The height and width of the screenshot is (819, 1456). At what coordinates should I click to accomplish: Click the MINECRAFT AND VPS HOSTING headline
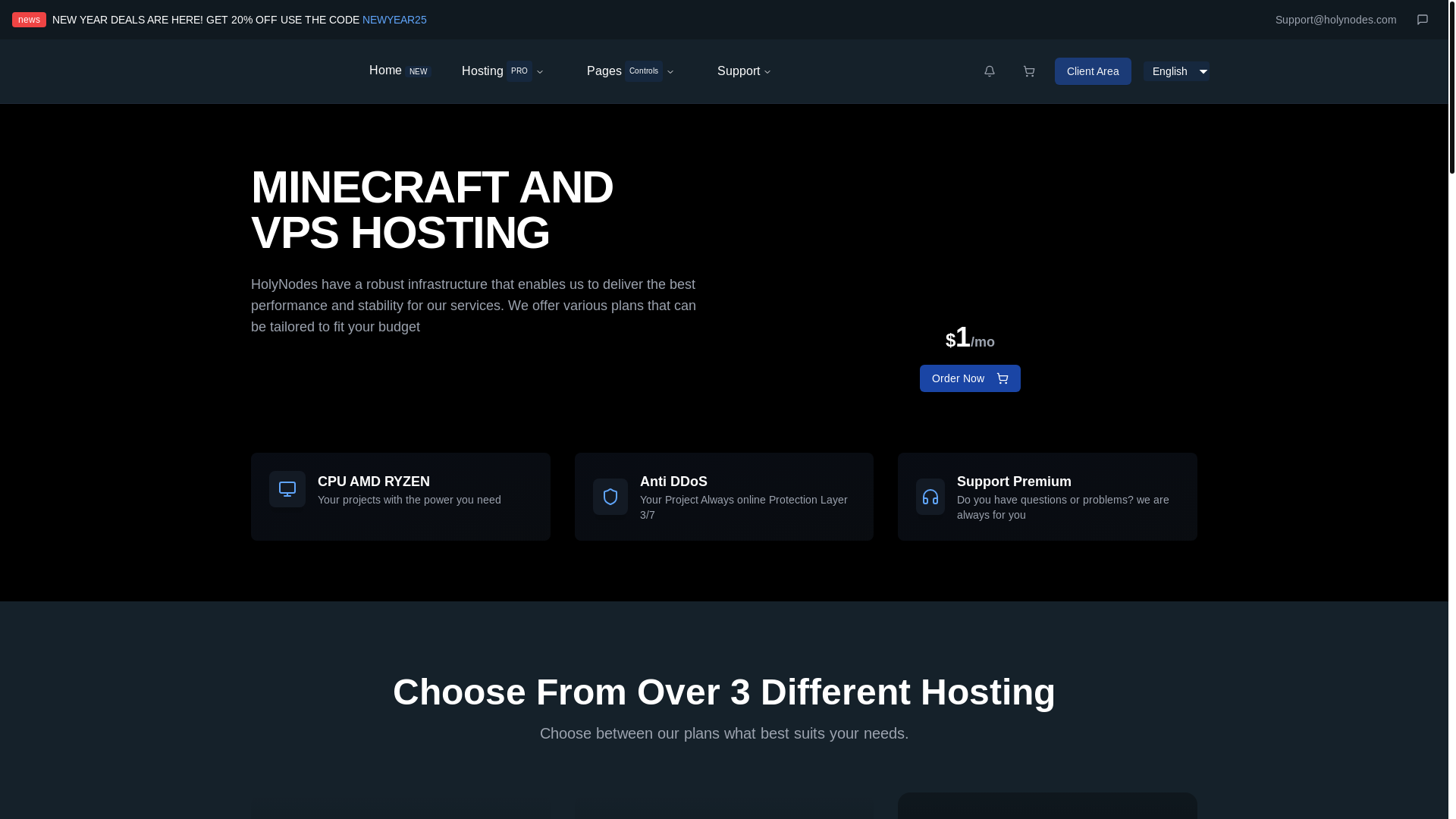coord(432,210)
